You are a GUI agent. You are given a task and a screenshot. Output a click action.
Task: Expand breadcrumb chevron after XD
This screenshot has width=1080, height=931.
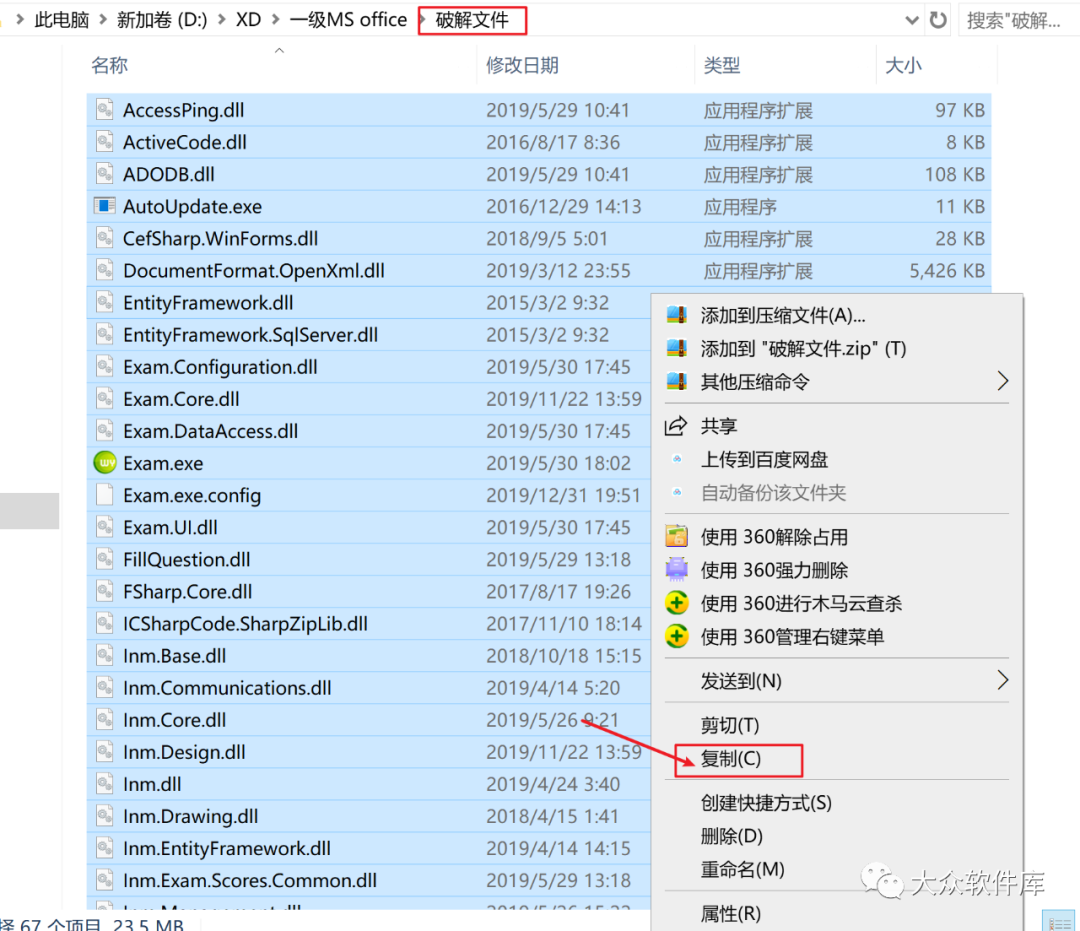276,20
